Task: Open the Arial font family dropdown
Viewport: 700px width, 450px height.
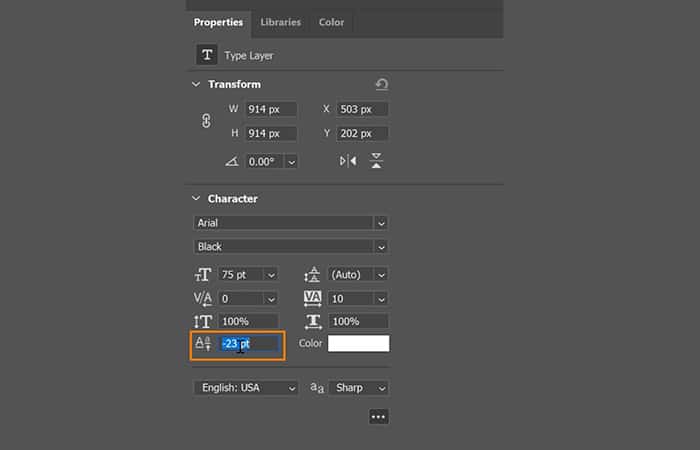Action: click(x=380, y=223)
